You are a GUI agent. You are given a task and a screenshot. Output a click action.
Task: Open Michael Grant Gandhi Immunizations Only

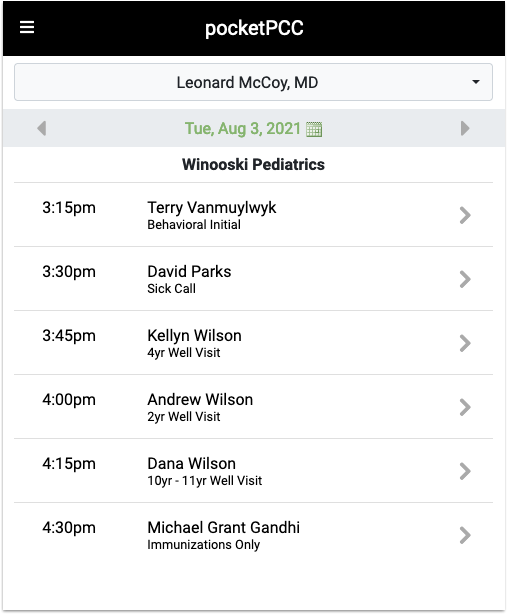coord(253,535)
